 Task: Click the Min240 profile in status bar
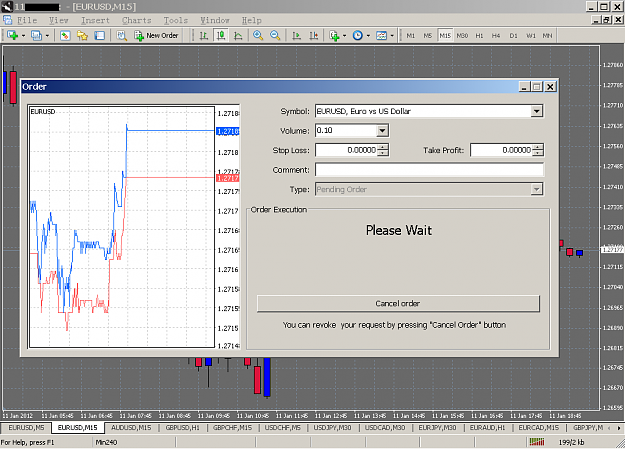[106, 442]
